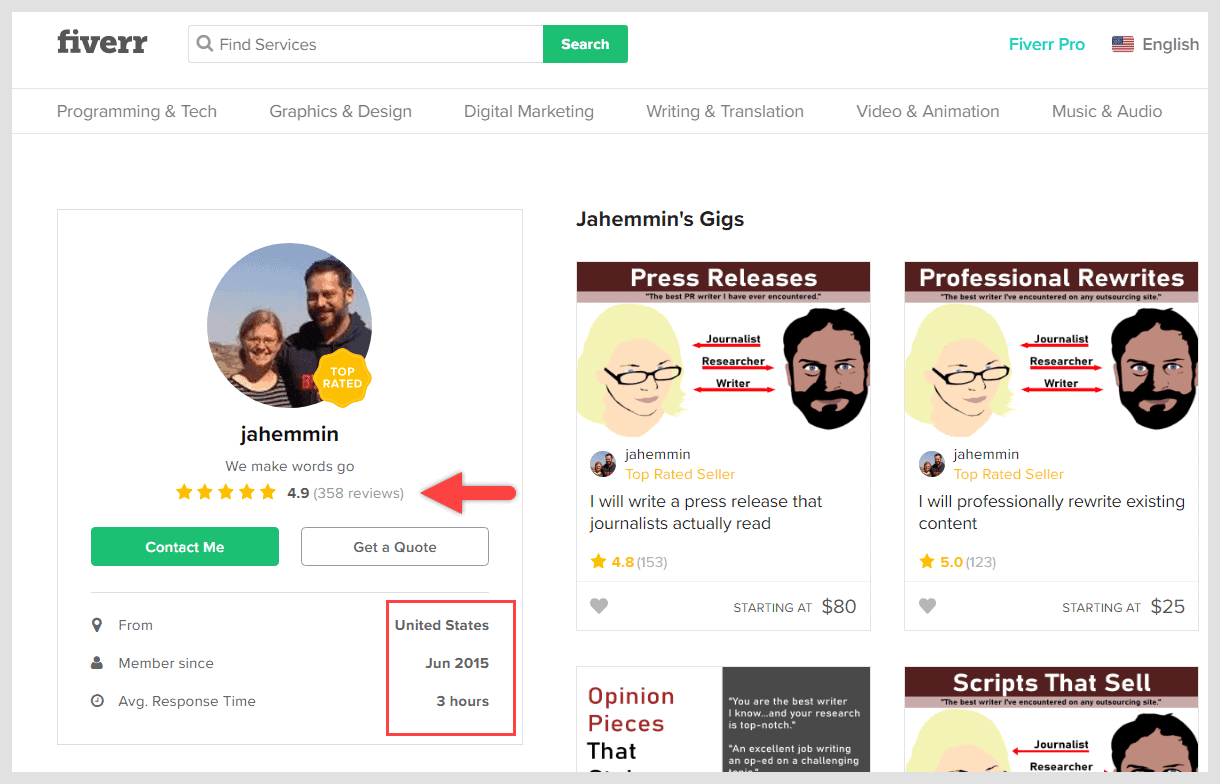Click the $25 starting price
This screenshot has width=1220, height=784.
tap(1168, 606)
